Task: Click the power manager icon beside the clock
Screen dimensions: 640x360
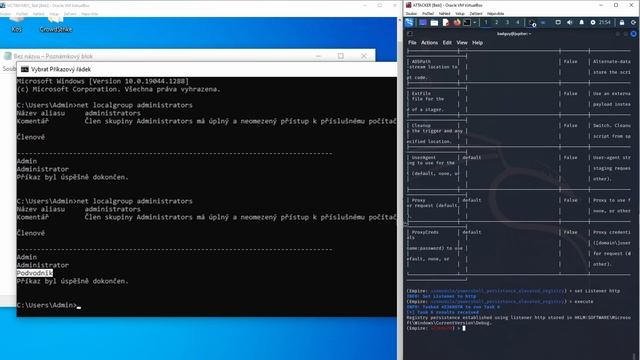Action: (x=593, y=22)
